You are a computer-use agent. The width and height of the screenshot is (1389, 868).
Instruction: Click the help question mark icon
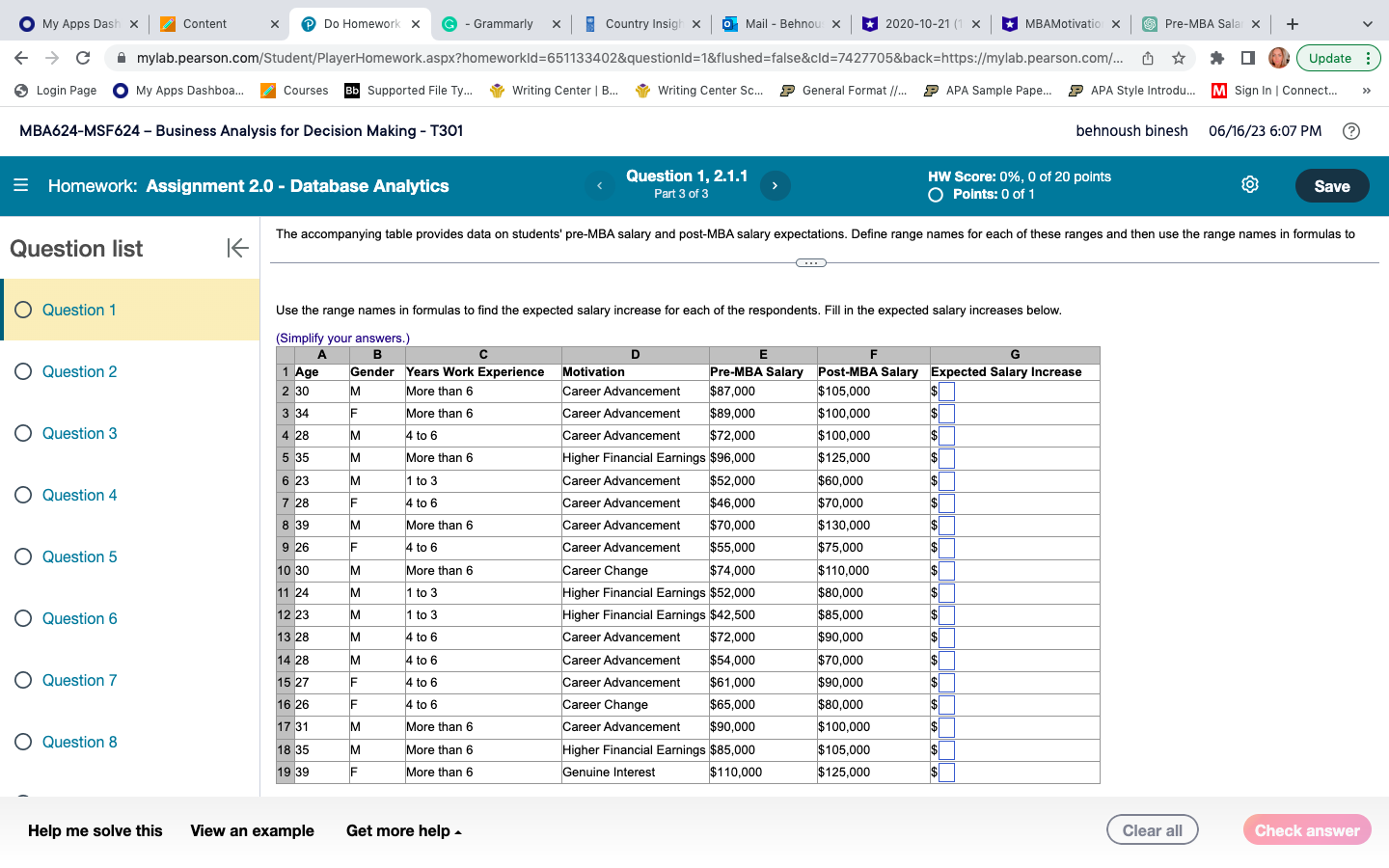(x=1351, y=131)
